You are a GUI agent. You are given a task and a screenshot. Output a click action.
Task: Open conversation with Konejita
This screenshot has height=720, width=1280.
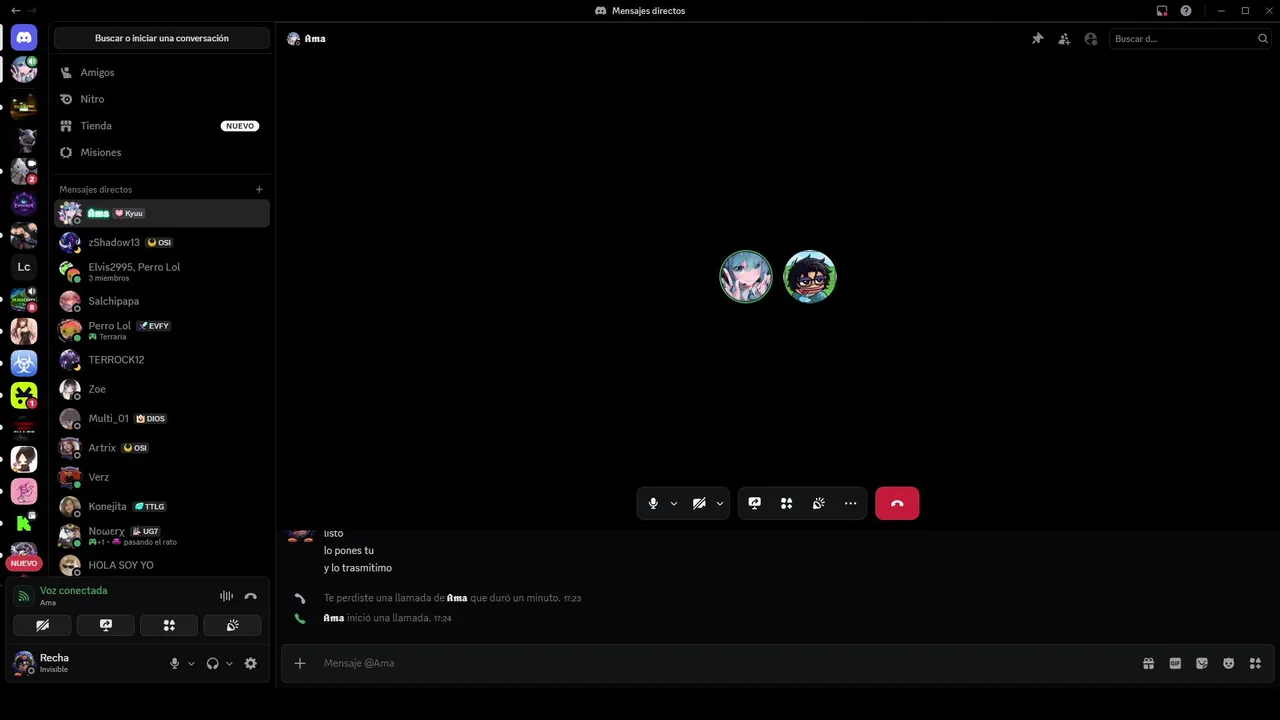point(162,506)
